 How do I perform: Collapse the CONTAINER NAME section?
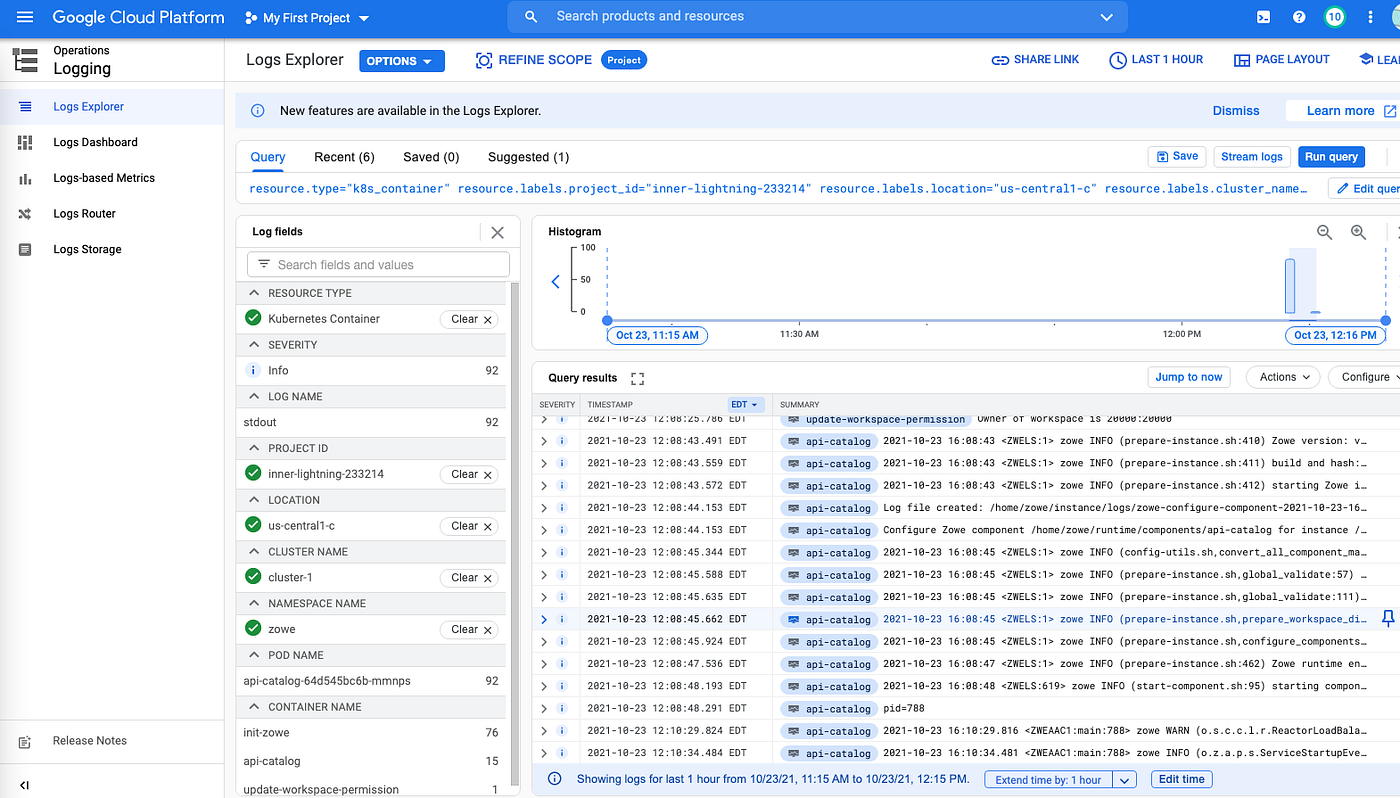252,707
